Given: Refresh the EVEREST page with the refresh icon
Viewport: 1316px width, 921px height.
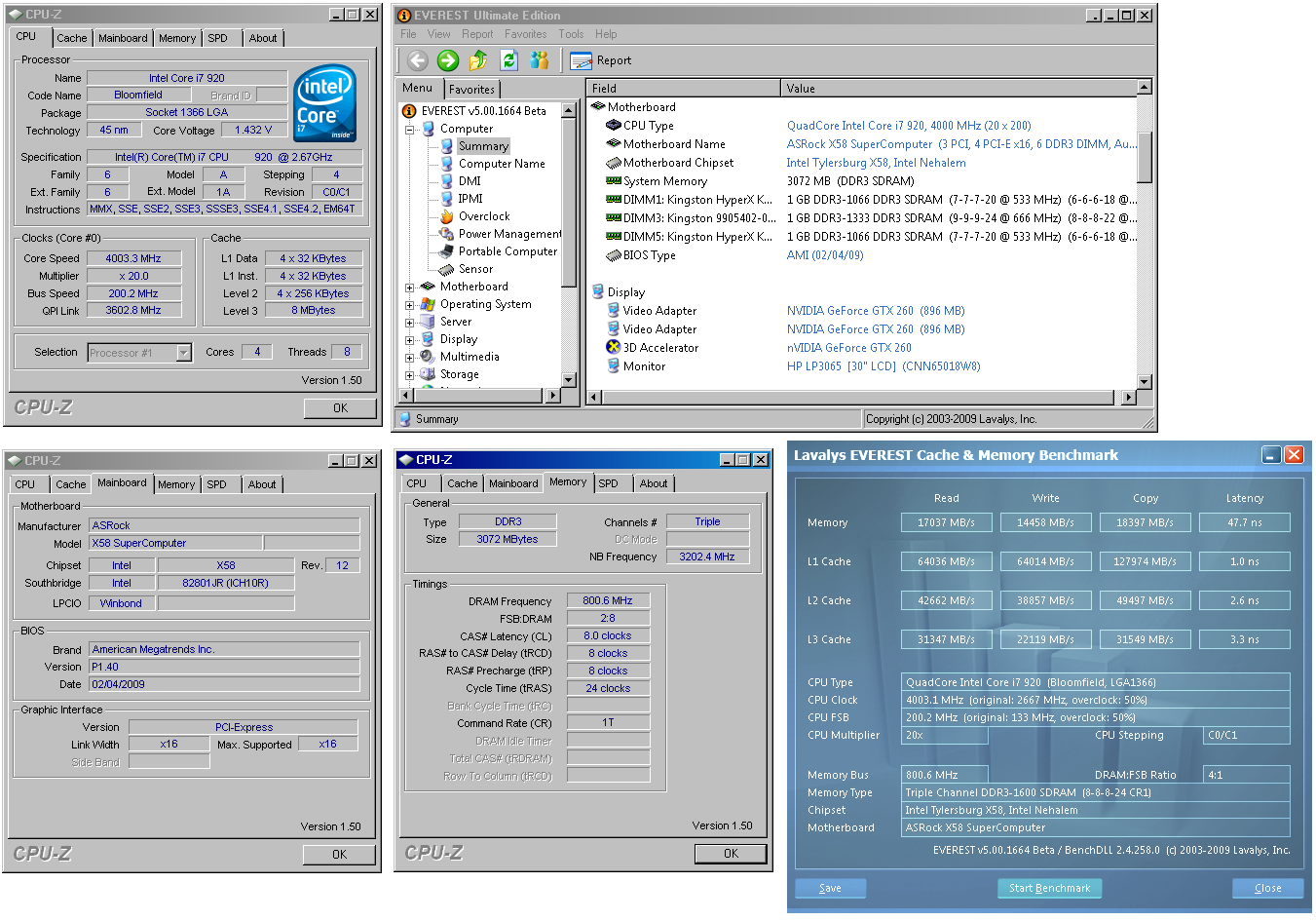Looking at the screenshot, I should click(x=508, y=60).
